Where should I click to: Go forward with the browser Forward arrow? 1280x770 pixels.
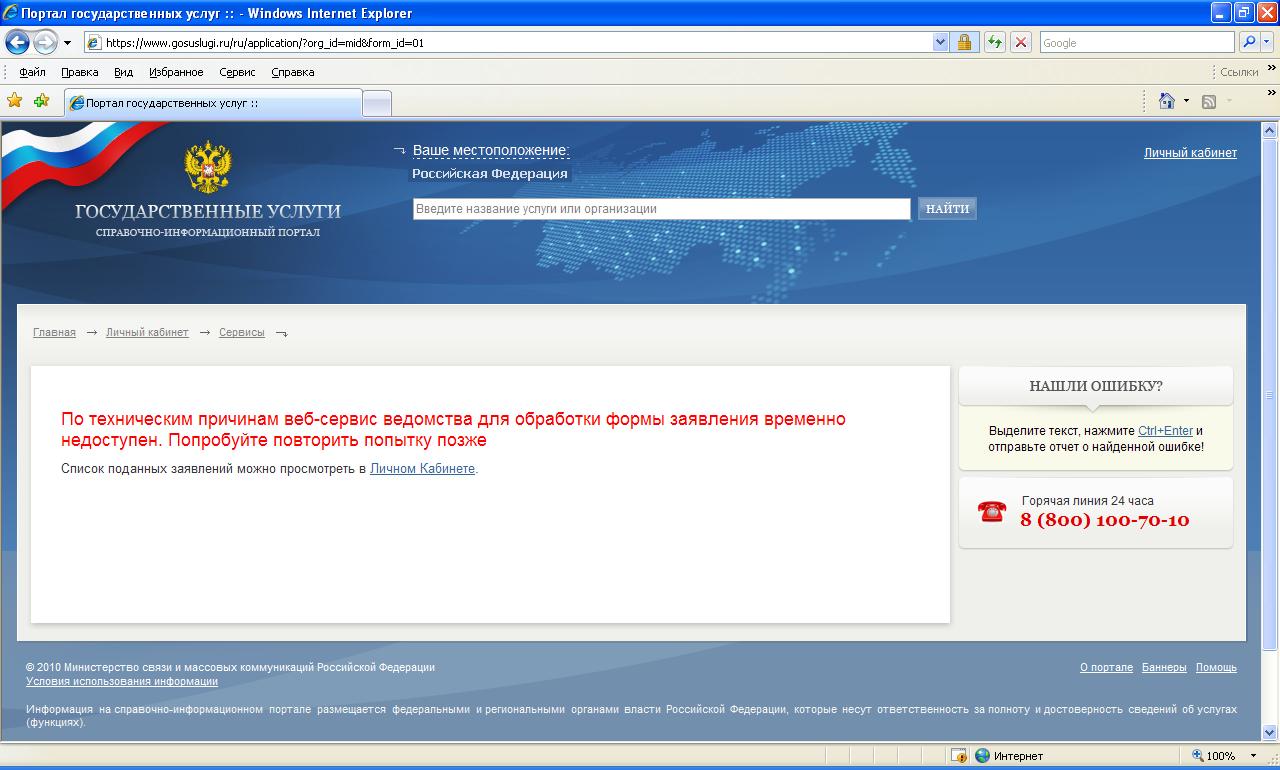[x=45, y=43]
